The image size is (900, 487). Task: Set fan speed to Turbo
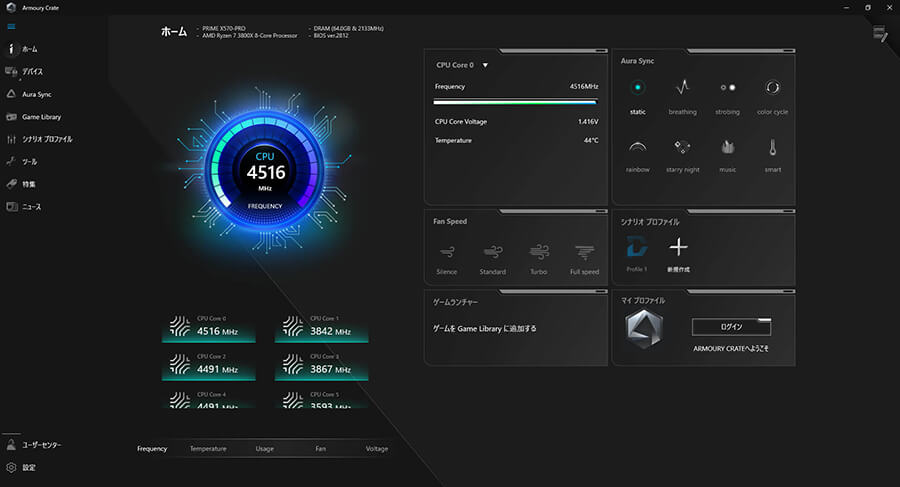click(539, 253)
